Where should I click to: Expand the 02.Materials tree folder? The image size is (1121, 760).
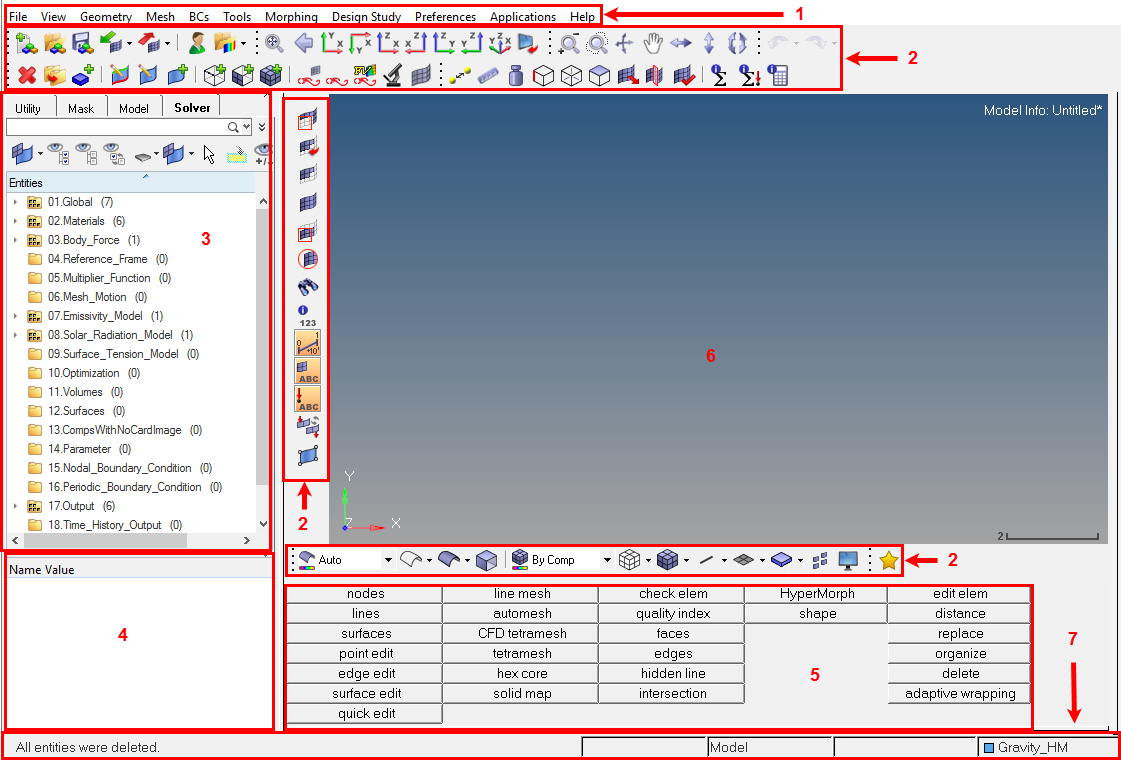tap(15, 221)
